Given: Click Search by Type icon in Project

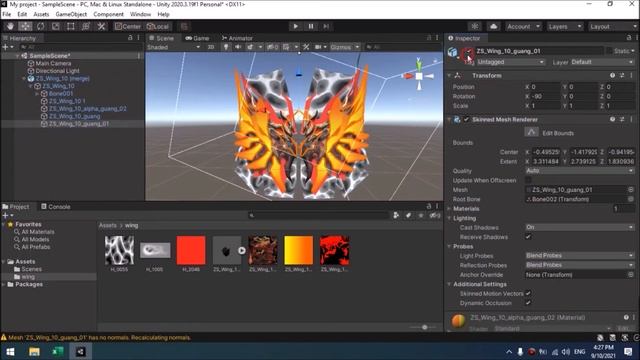Looking at the screenshot, I should [x=396, y=216].
